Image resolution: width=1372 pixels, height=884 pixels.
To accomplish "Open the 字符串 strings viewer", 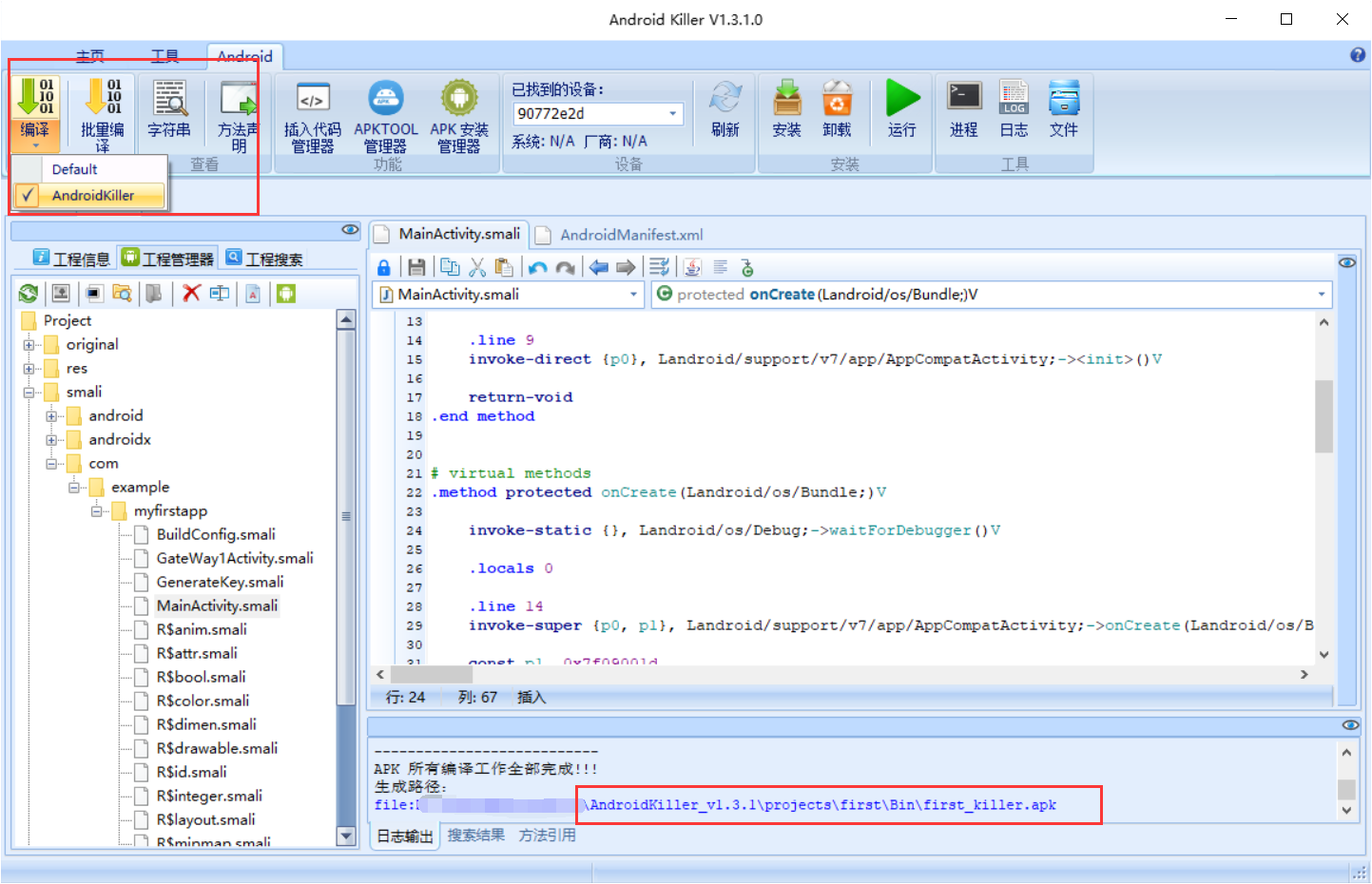I will click(169, 110).
